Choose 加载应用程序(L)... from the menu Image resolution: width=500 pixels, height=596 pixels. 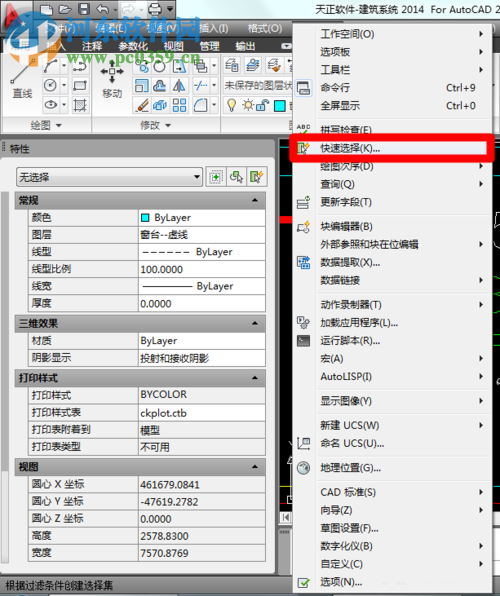pos(391,323)
